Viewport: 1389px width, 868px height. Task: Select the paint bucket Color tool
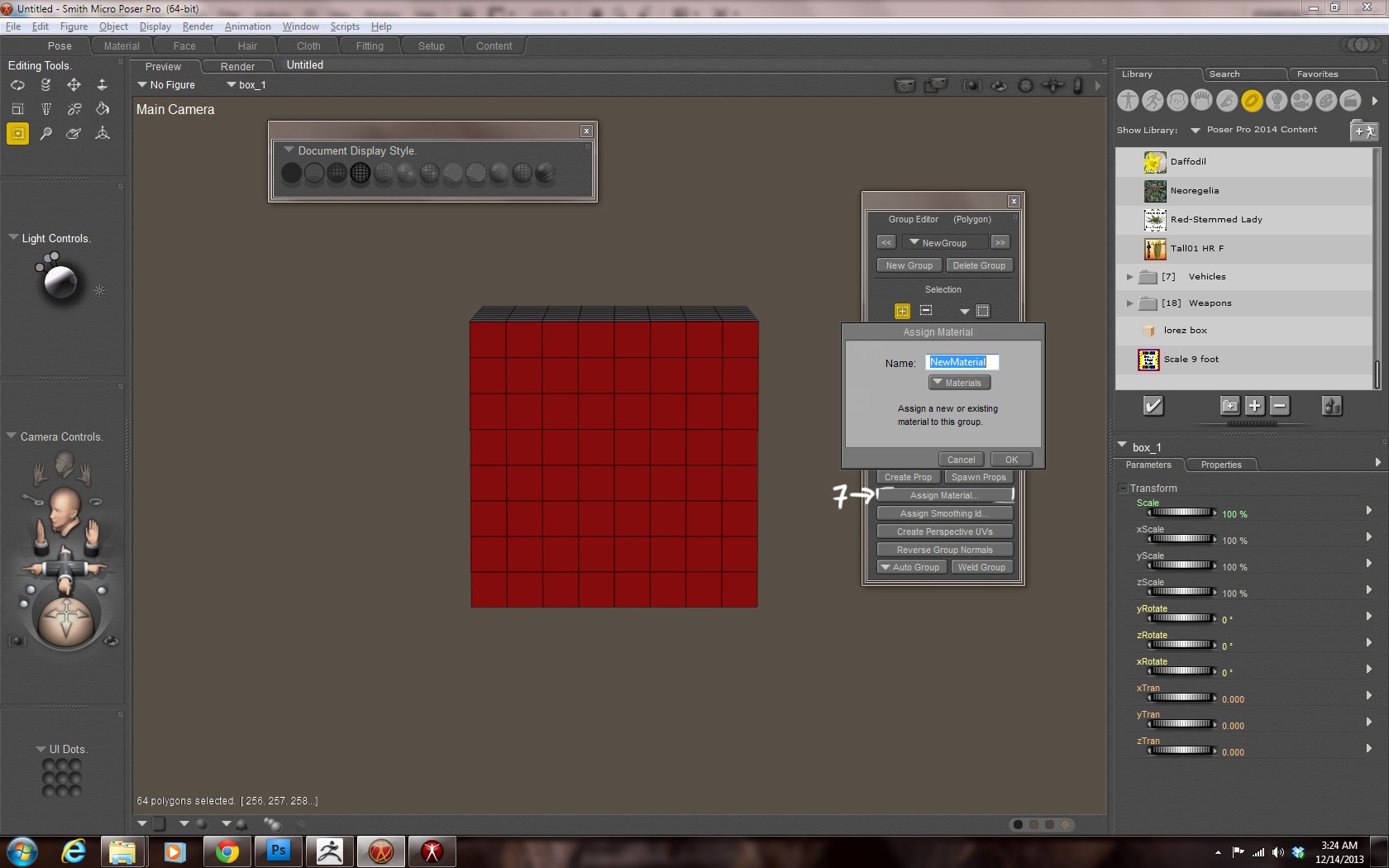(x=102, y=109)
